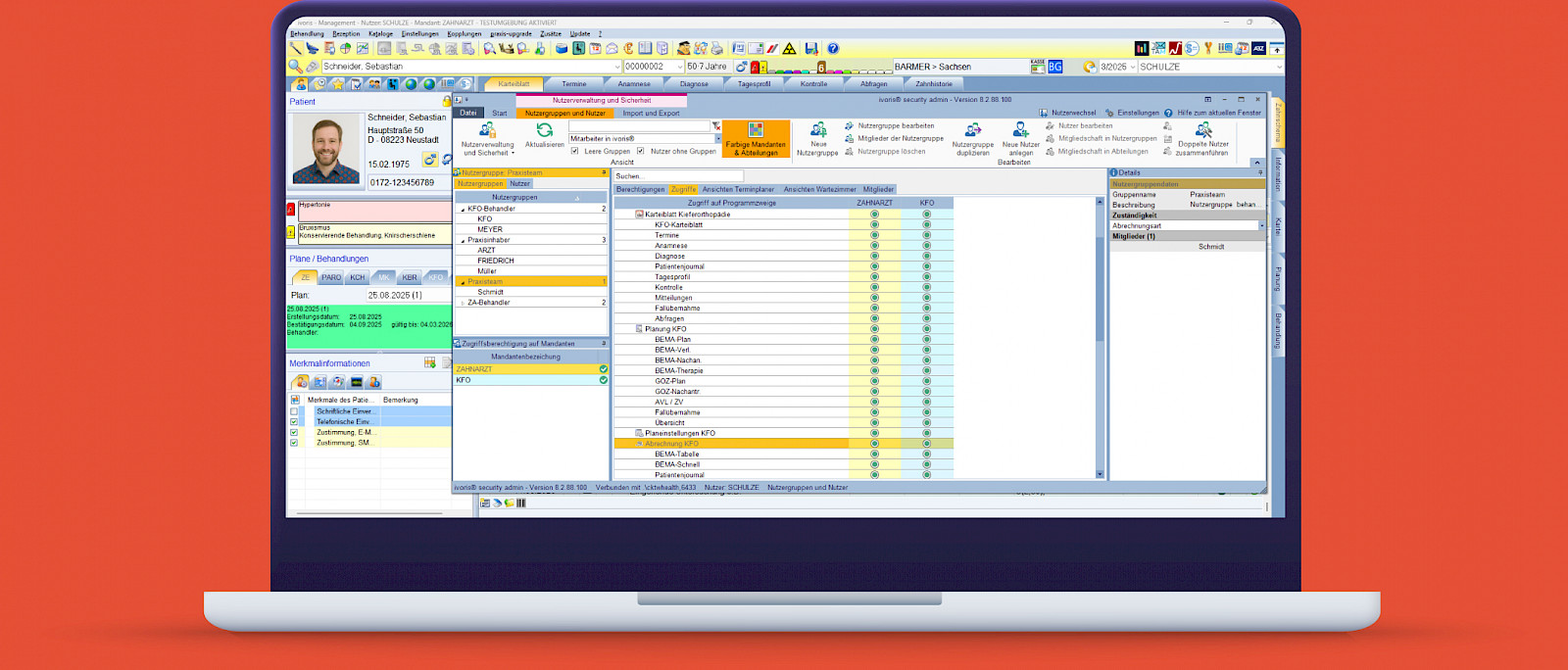1568x670 pixels.
Task: Select the KFO mandant row
Action: point(529,380)
